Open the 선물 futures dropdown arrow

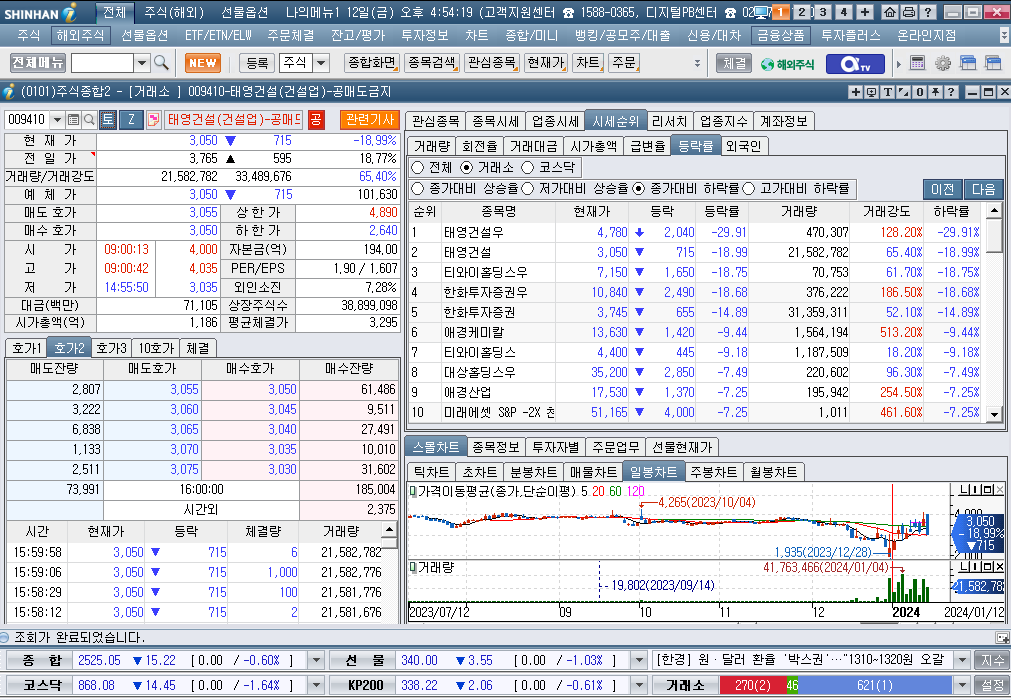[x=639, y=660]
